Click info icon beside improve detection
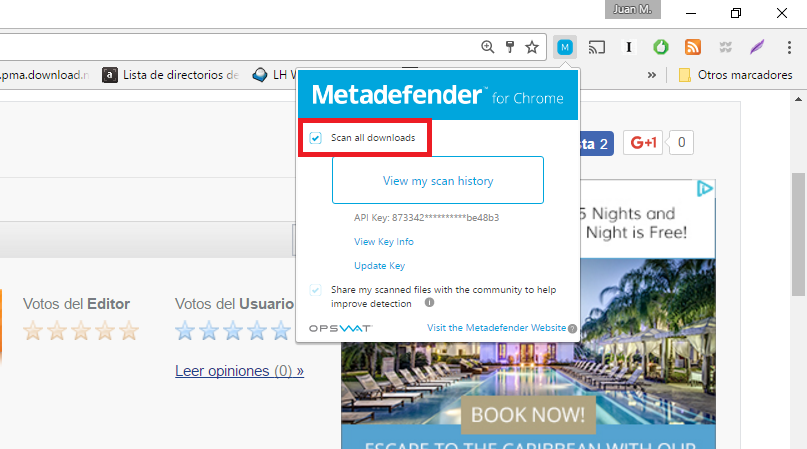Viewport: 807px width, 449px height. (x=429, y=303)
